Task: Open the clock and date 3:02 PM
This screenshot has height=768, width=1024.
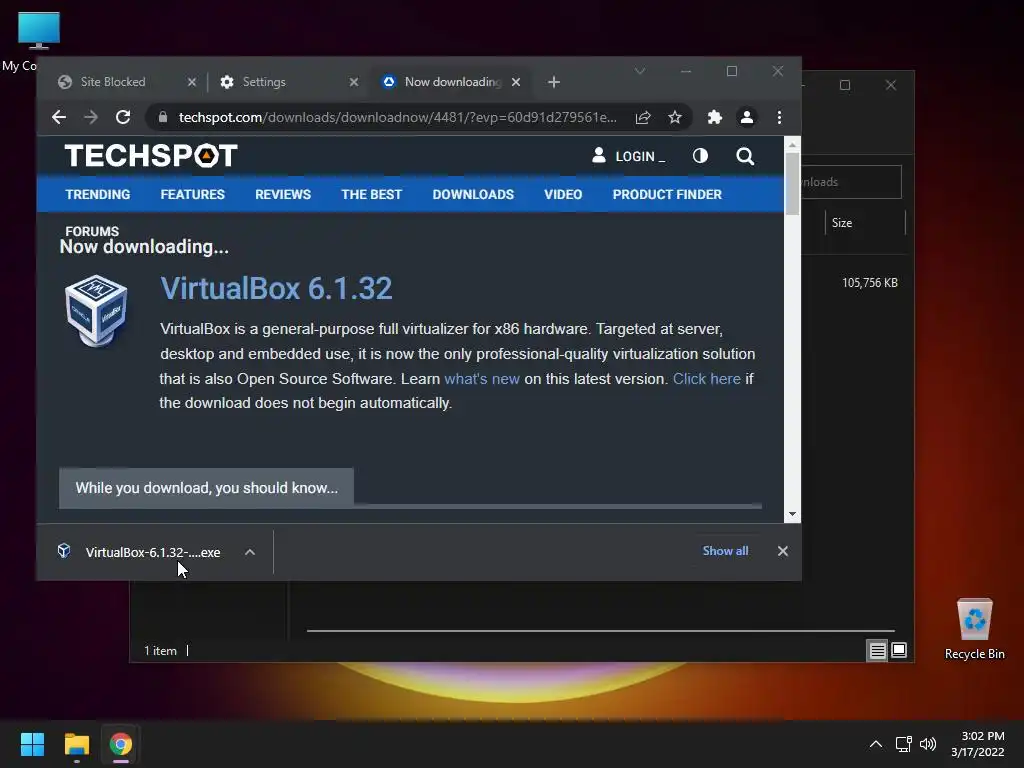Action: [978, 744]
